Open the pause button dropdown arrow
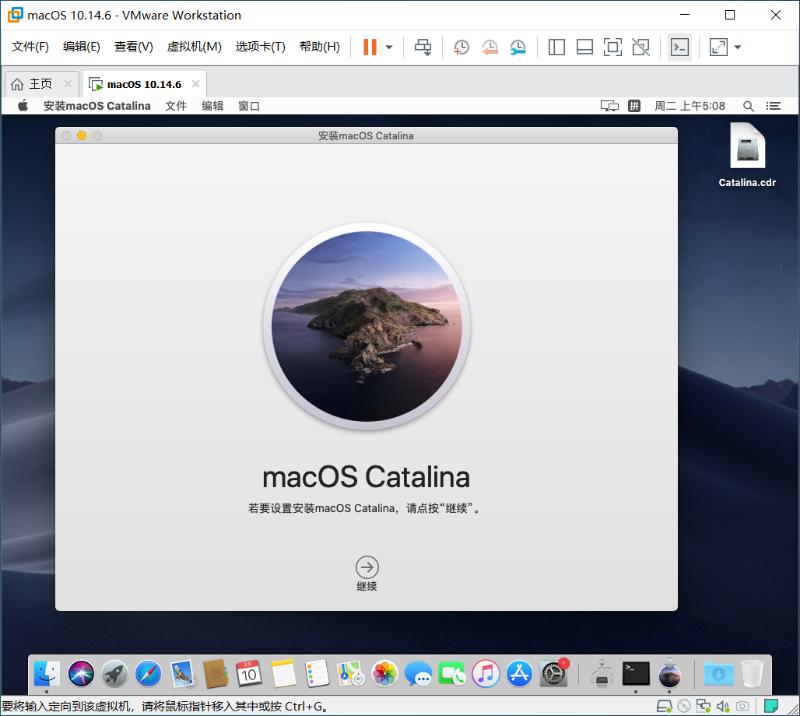 pyautogui.click(x=388, y=47)
